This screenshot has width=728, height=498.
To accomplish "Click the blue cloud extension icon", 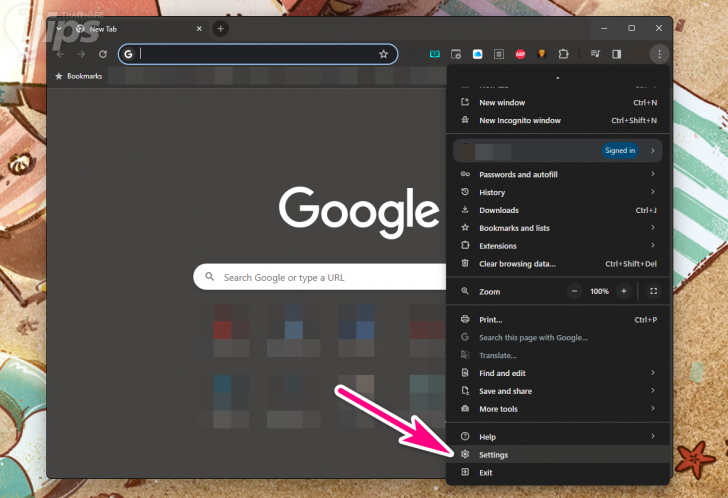I will pyautogui.click(x=477, y=54).
